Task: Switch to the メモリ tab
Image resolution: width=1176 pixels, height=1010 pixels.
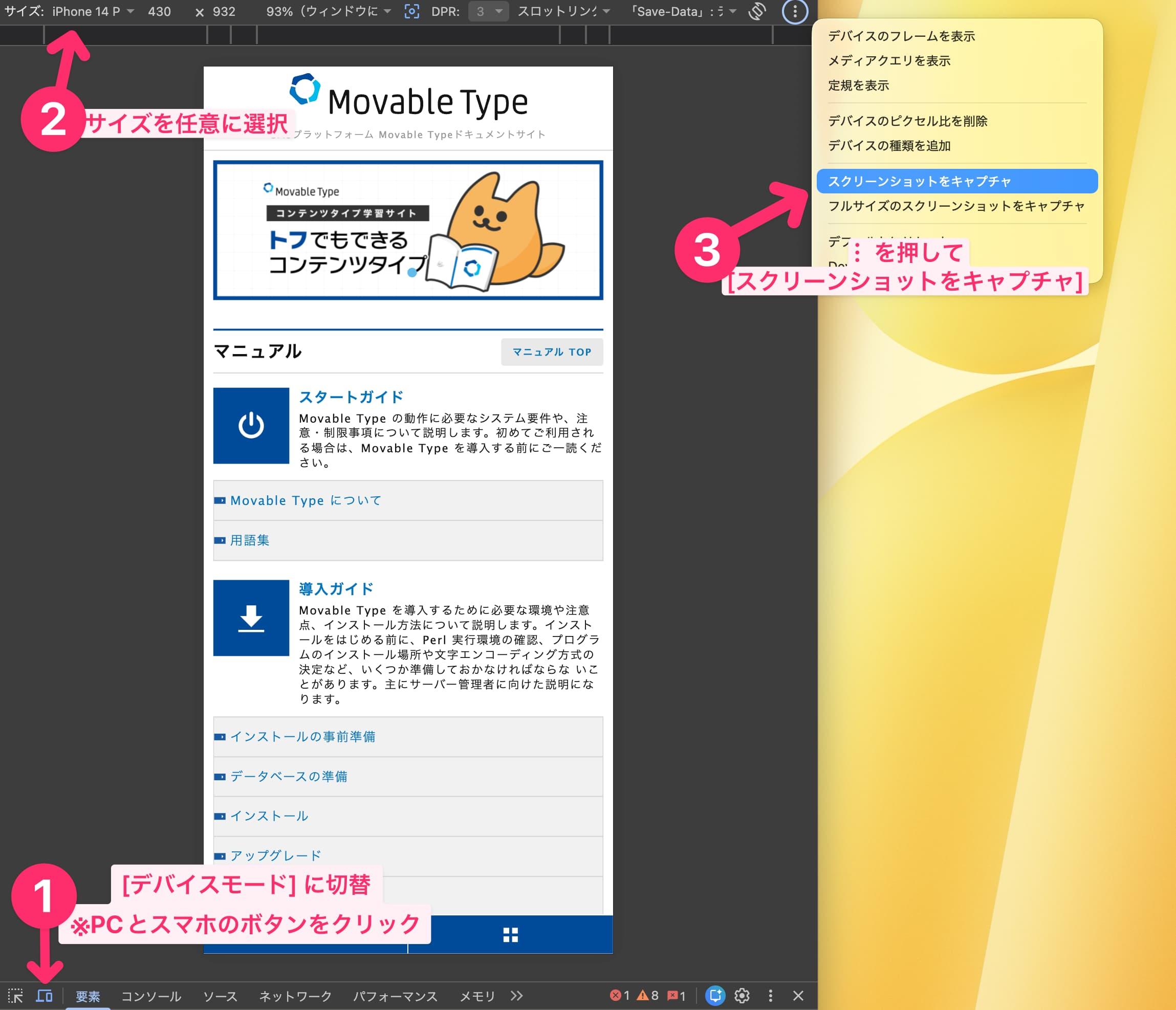Action: point(477,996)
